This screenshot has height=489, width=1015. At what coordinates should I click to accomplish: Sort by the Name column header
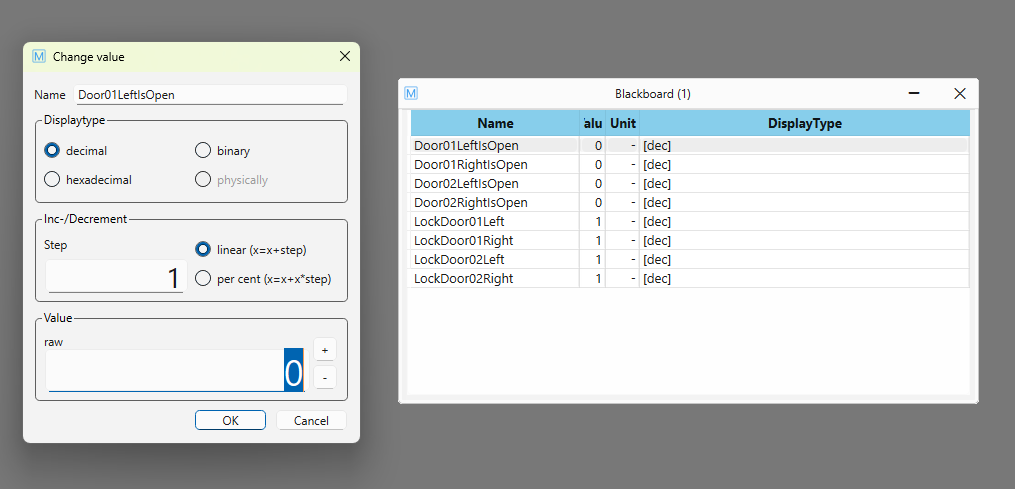coord(495,124)
